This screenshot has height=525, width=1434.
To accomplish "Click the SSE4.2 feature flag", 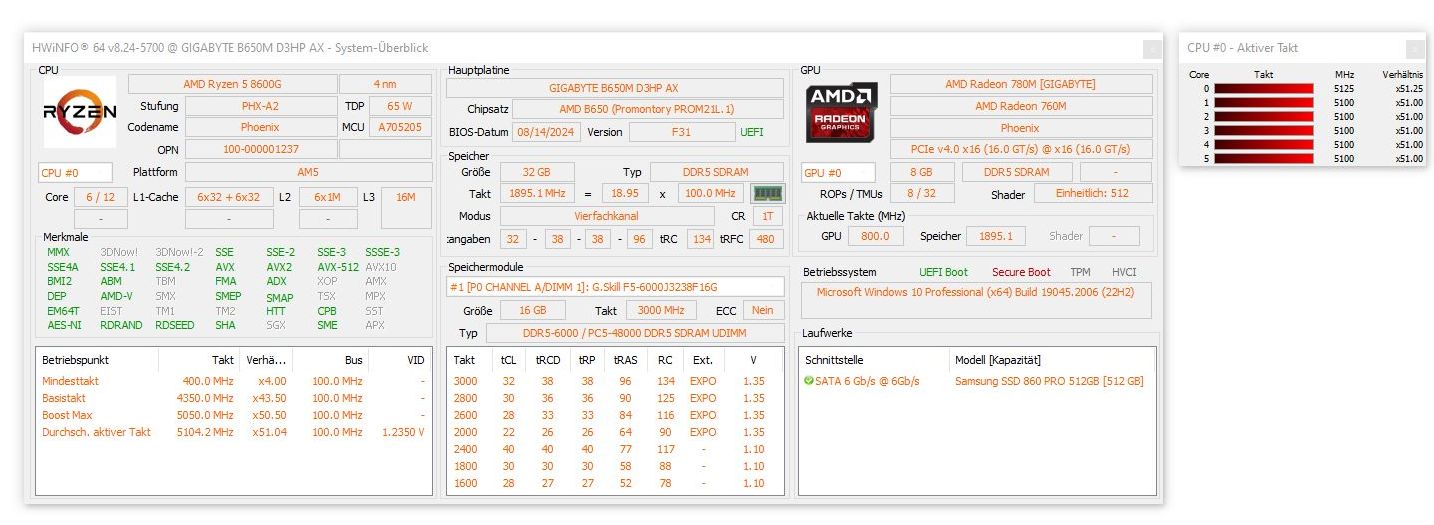I will pos(172,267).
